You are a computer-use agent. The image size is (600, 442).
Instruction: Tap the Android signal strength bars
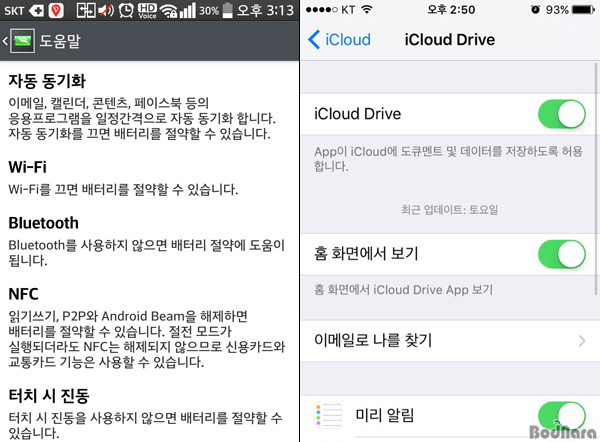[x=188, y=10]
